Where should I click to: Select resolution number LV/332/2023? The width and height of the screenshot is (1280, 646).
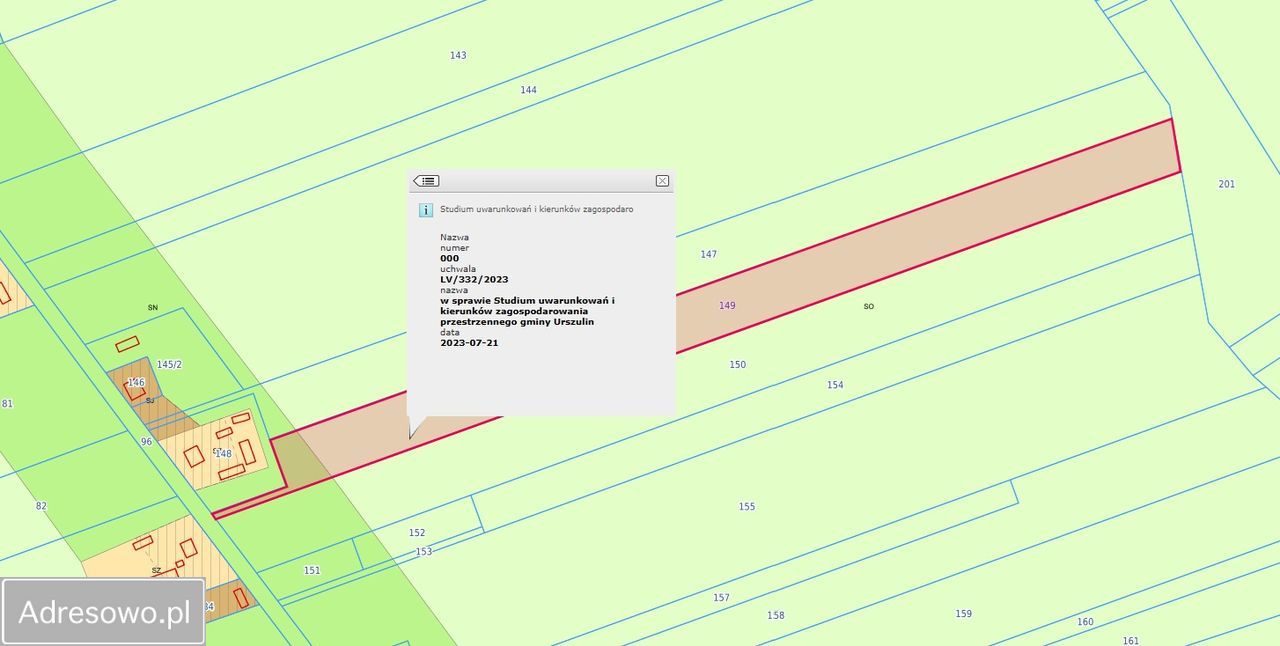pyautogui.click(x=474, y=280)
